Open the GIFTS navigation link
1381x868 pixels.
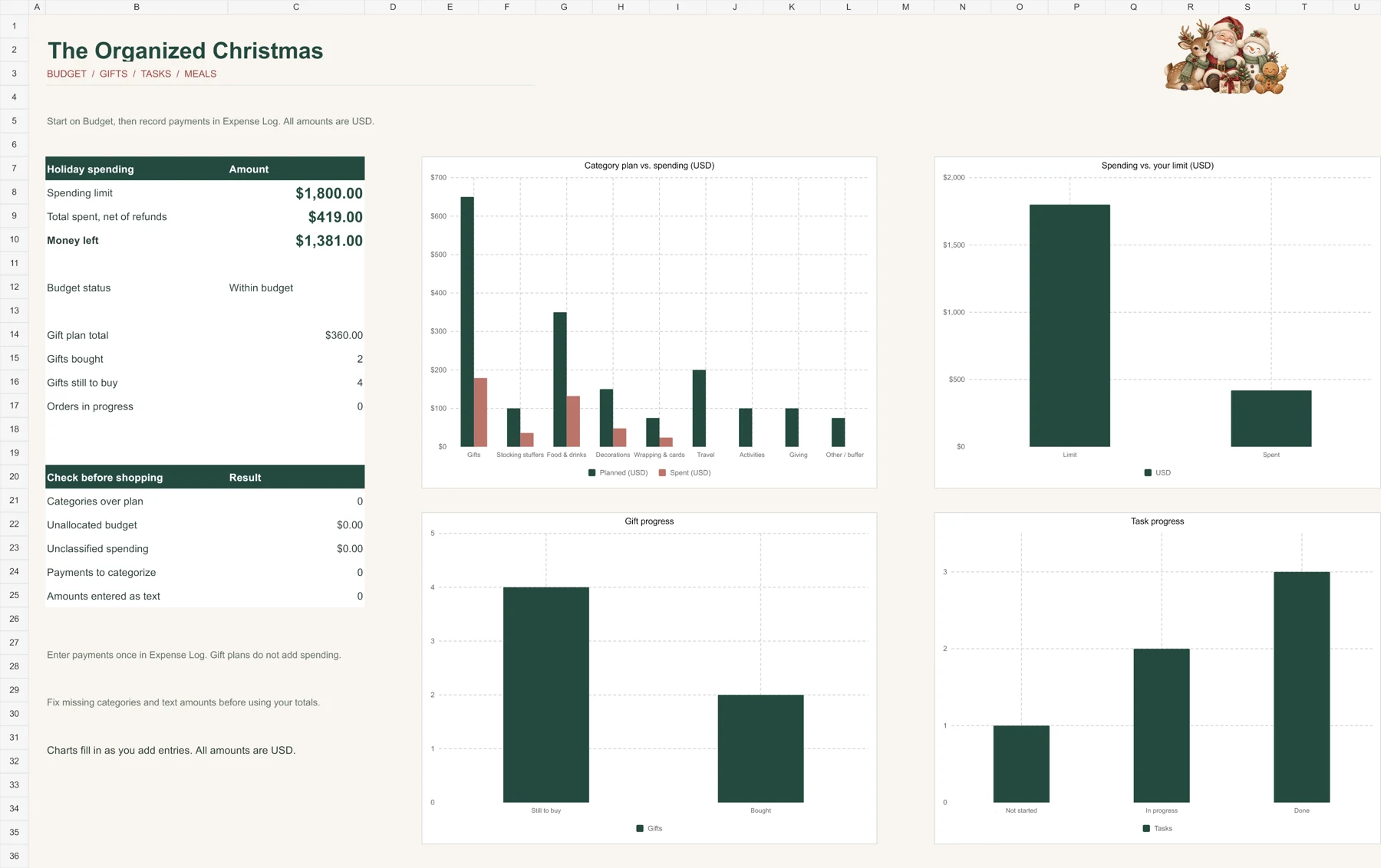[x=114, y=74]
